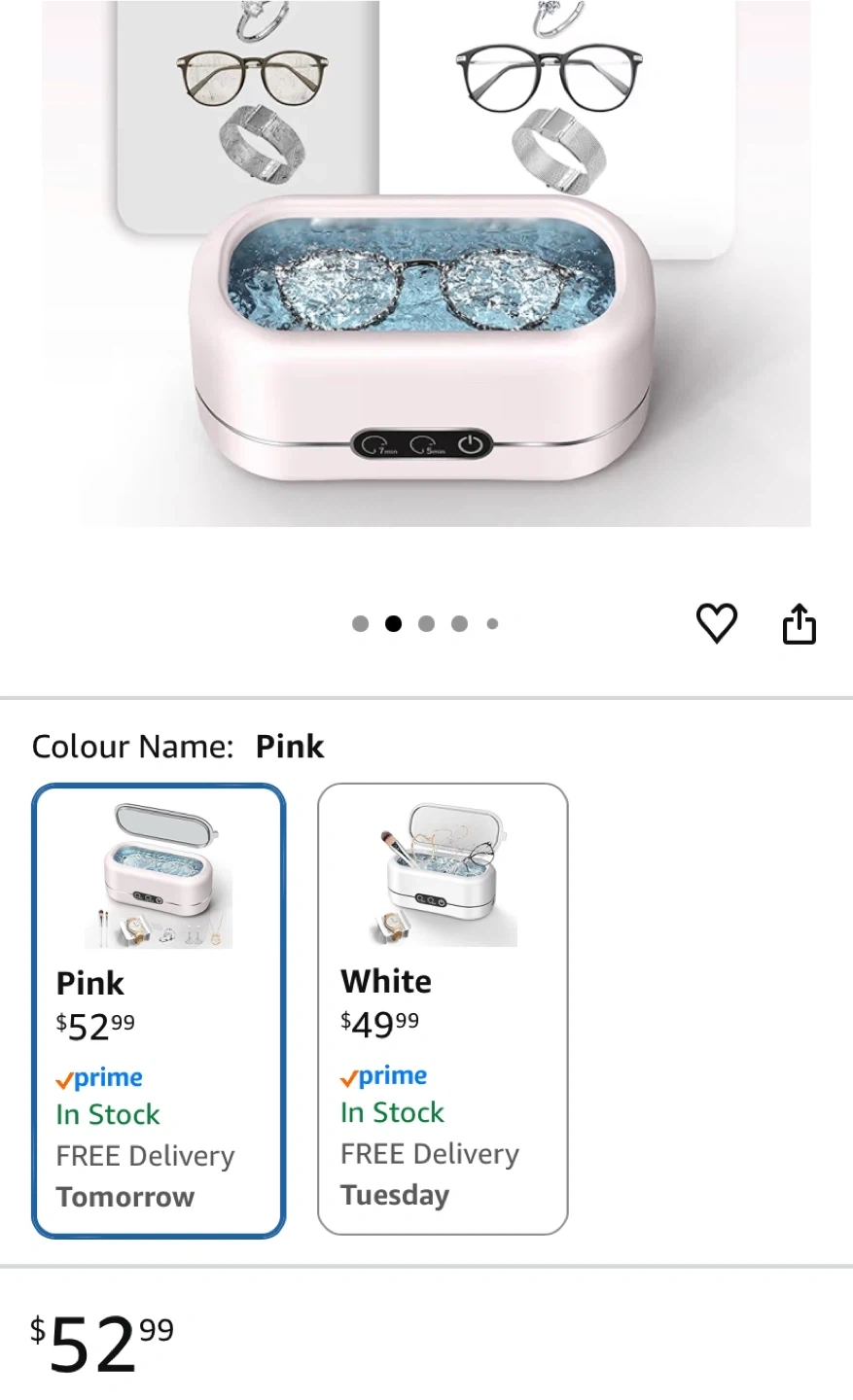Choose the Pink colour option card
This screenshot has width=853, height=1400.
point(159,1010)
